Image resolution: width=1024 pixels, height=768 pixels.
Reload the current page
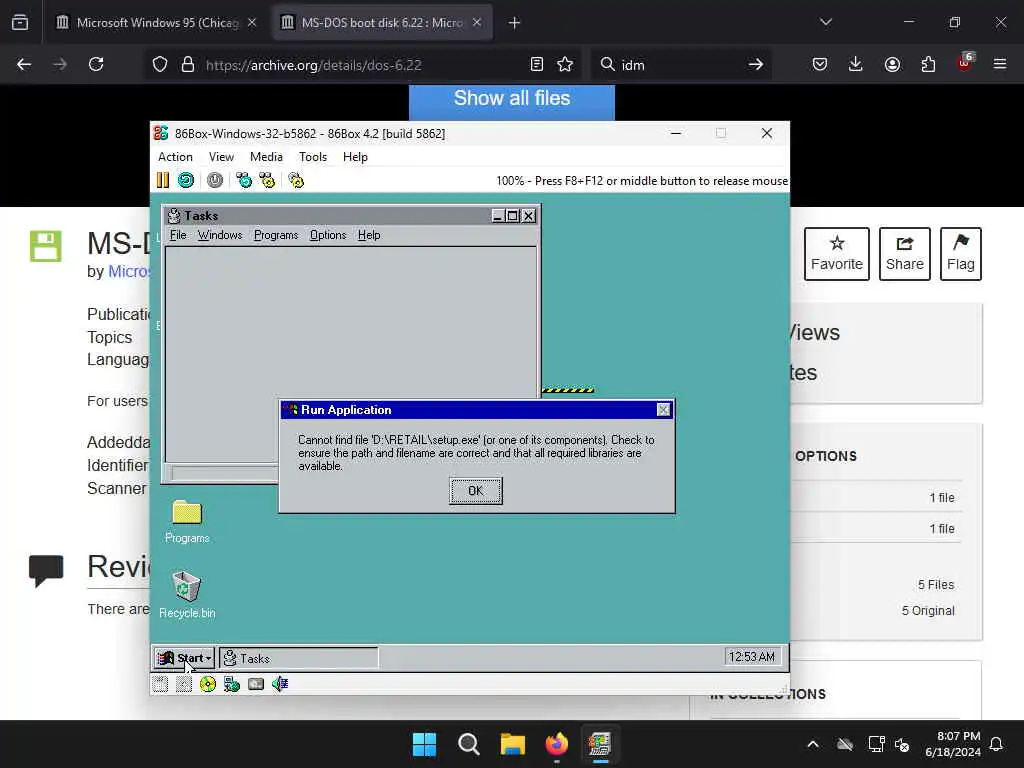pyautogui.click(x=96, y=64)
